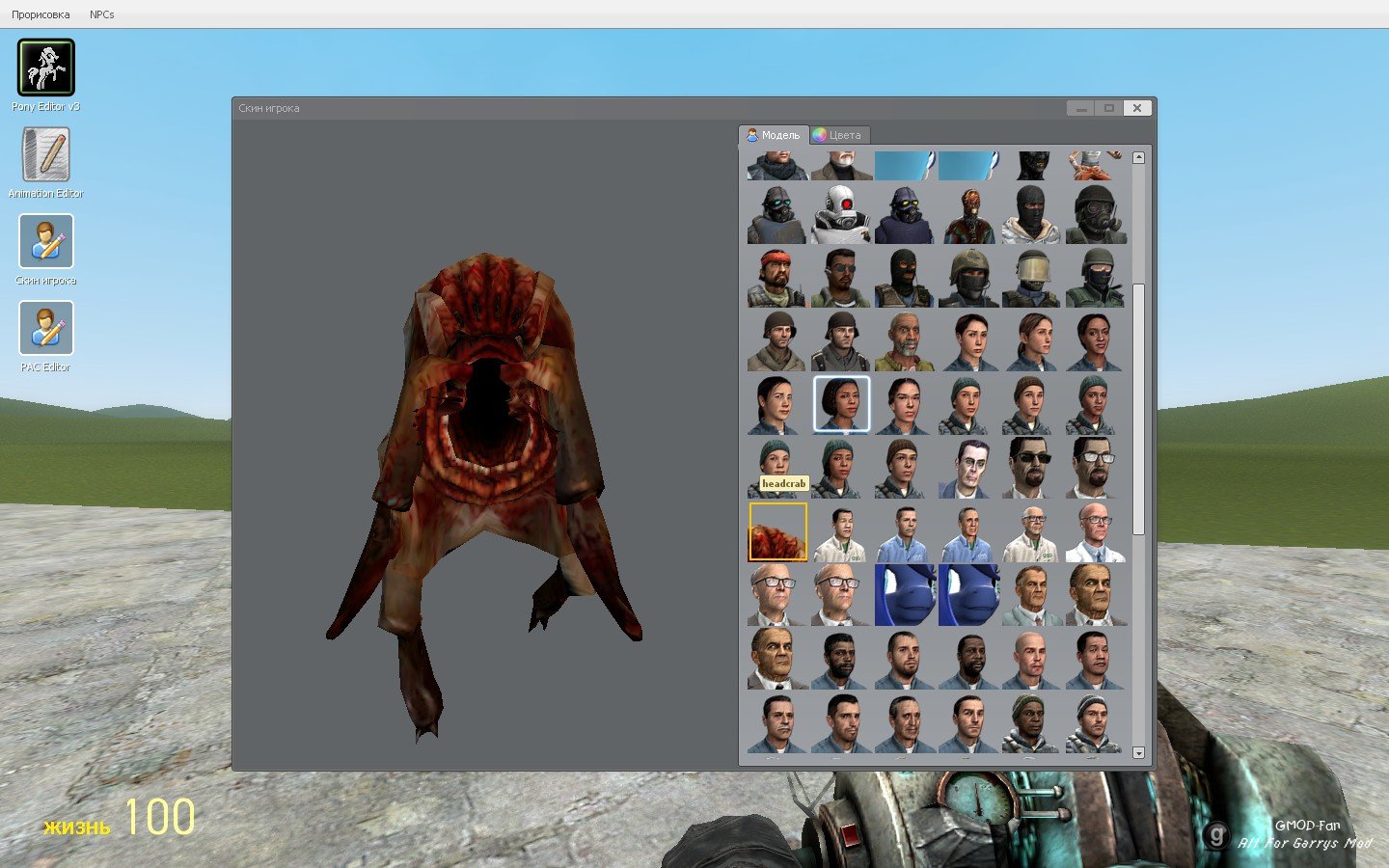The image size is (1389, 868).
Task: Switch to the Модель tab
Action: tap(774, 135)
